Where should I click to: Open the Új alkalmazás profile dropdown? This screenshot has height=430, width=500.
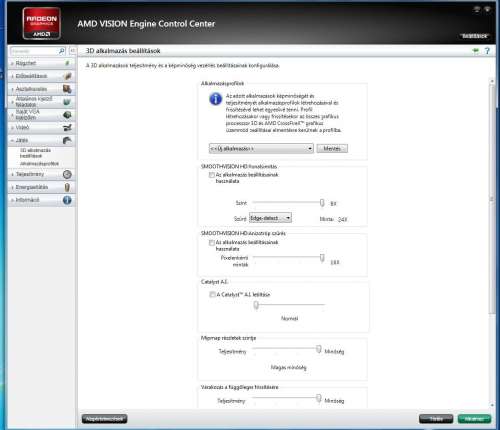(261, 148)
